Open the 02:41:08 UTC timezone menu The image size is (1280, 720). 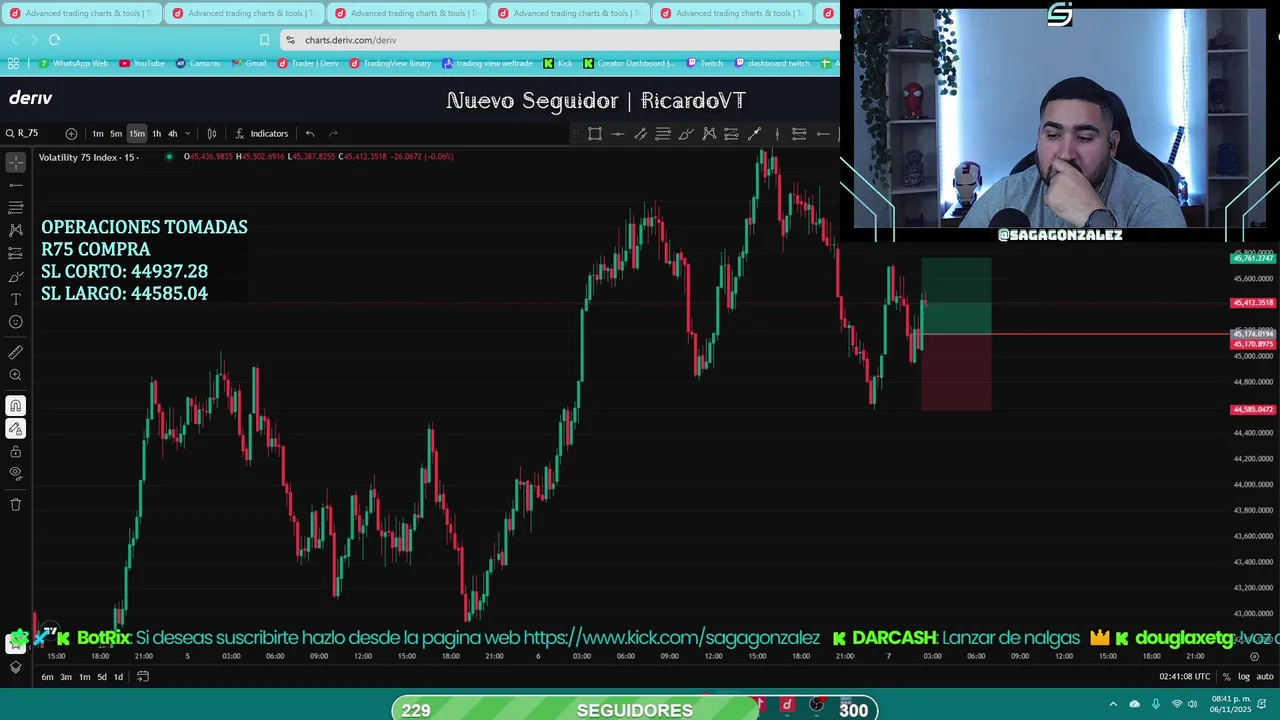pos(1185,677)
